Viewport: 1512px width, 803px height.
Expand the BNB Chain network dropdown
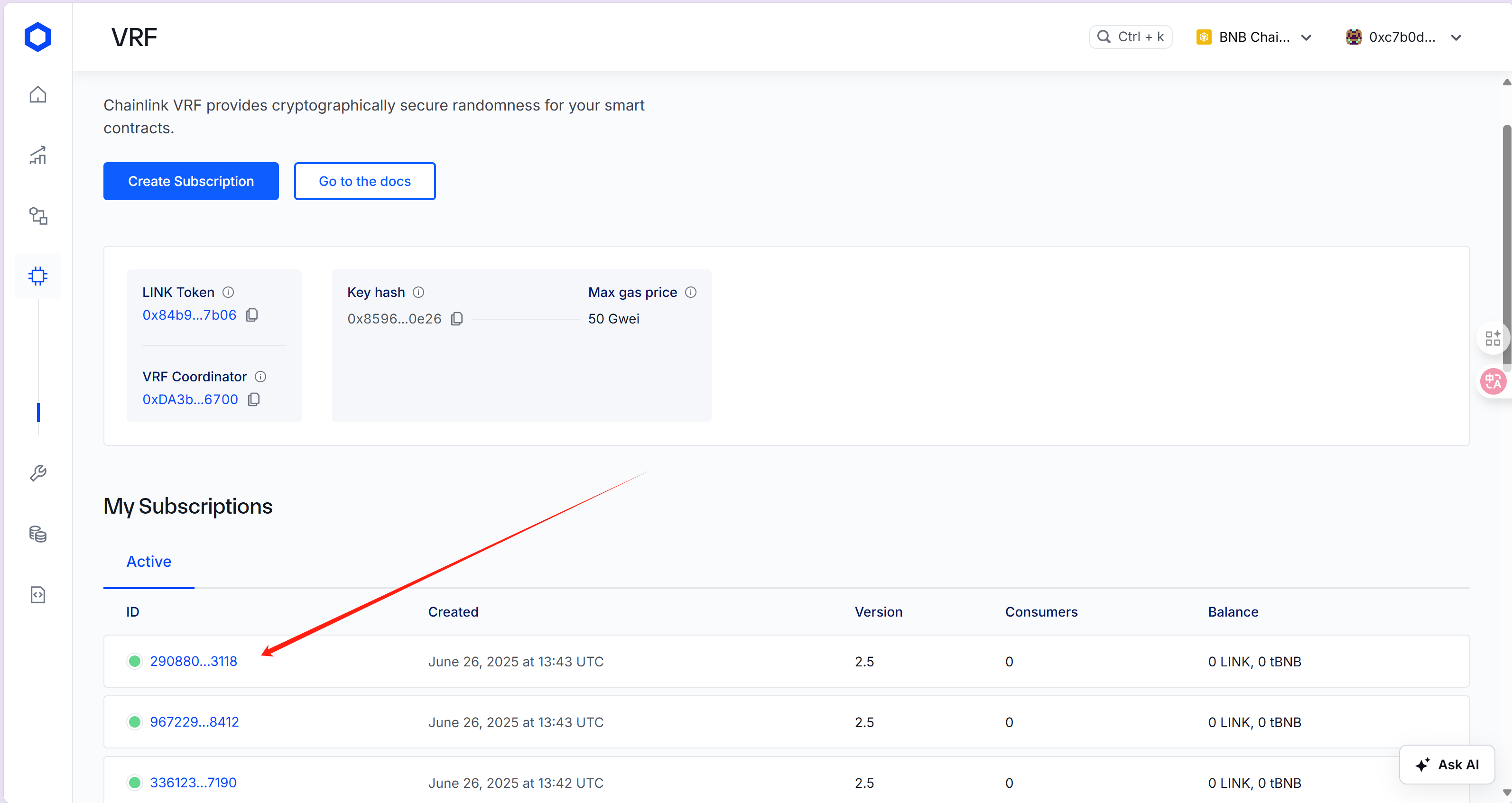pos(1254,37)
